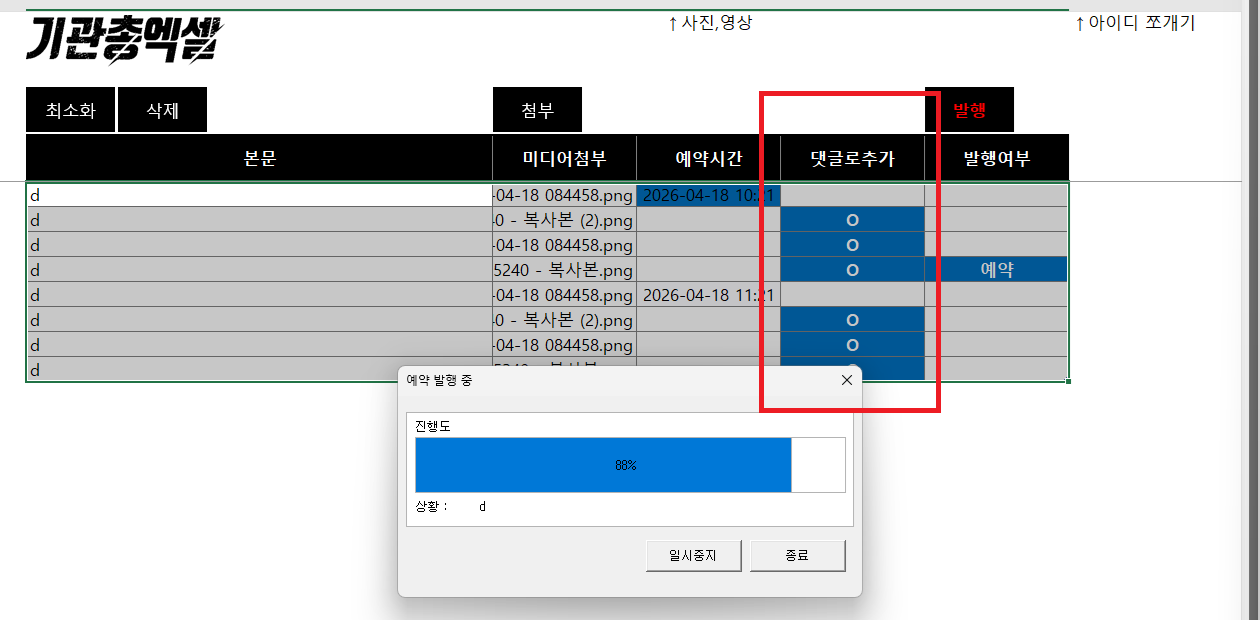The image size is (1260, 620).
Task: Select the 2026-04-18 10:21 time cell
Action: (708, 195)
